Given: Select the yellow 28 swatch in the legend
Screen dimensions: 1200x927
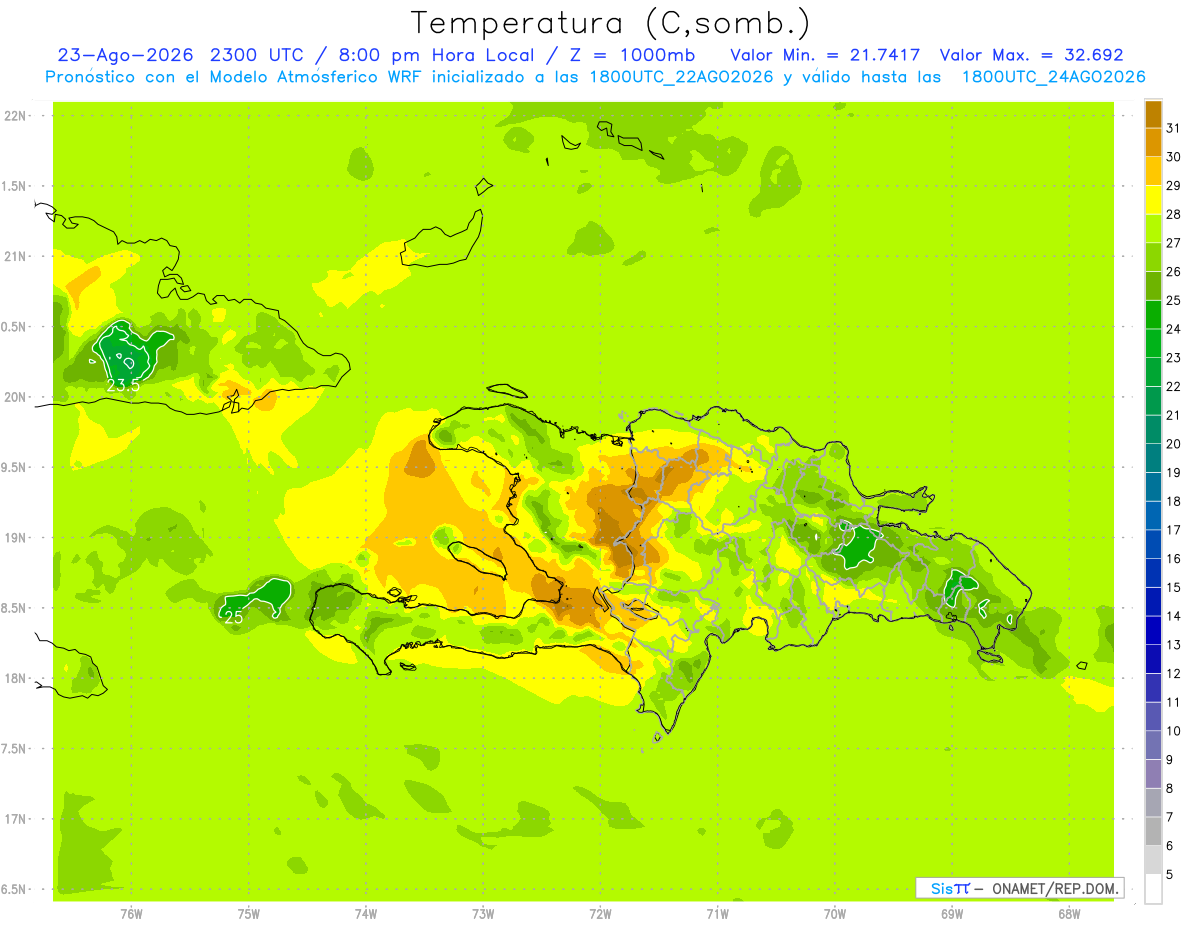Looking at the screenshot, I should [x=1153, y=200].
